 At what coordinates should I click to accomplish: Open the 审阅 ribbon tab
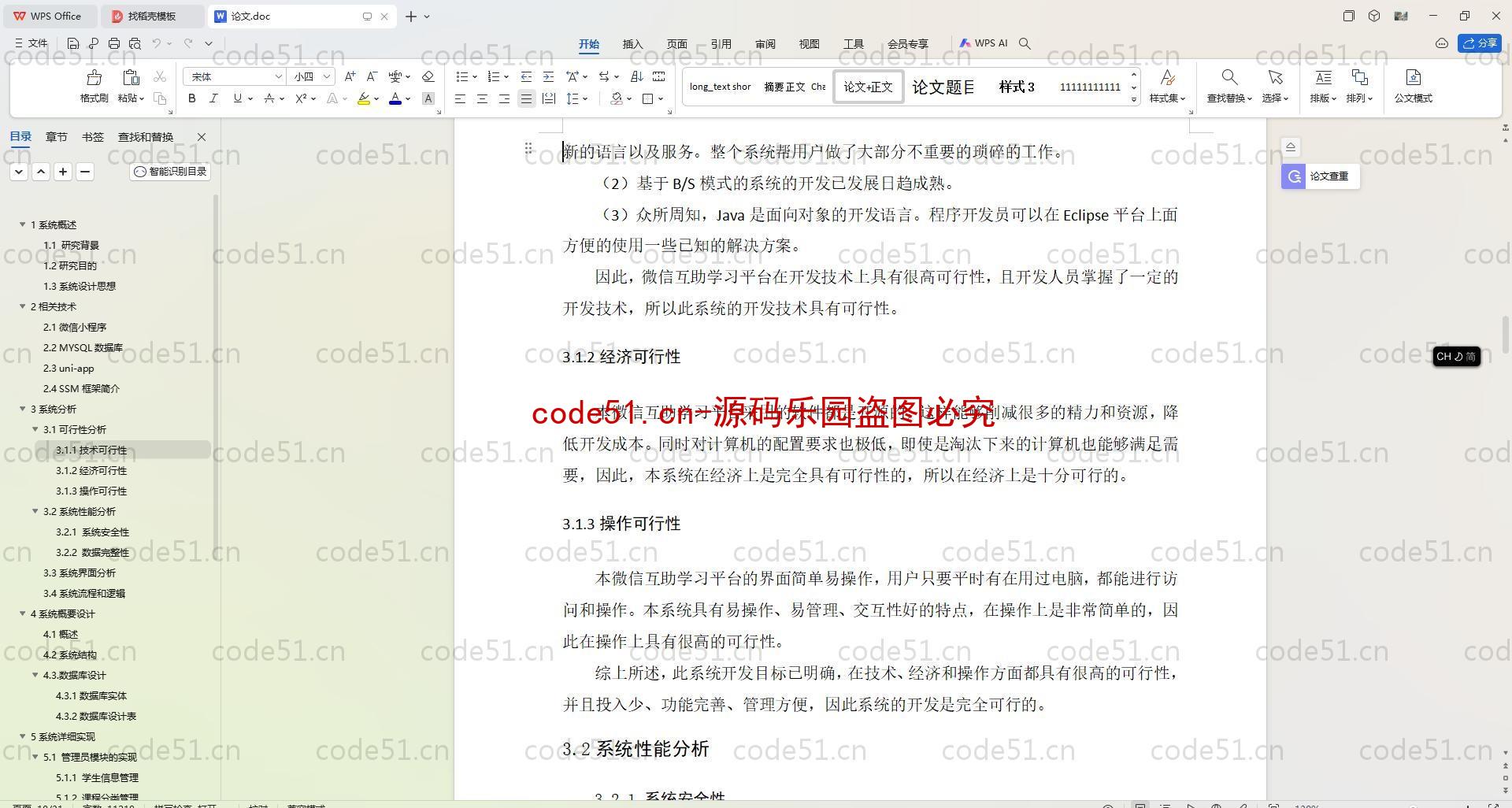[x=765, y=44]
